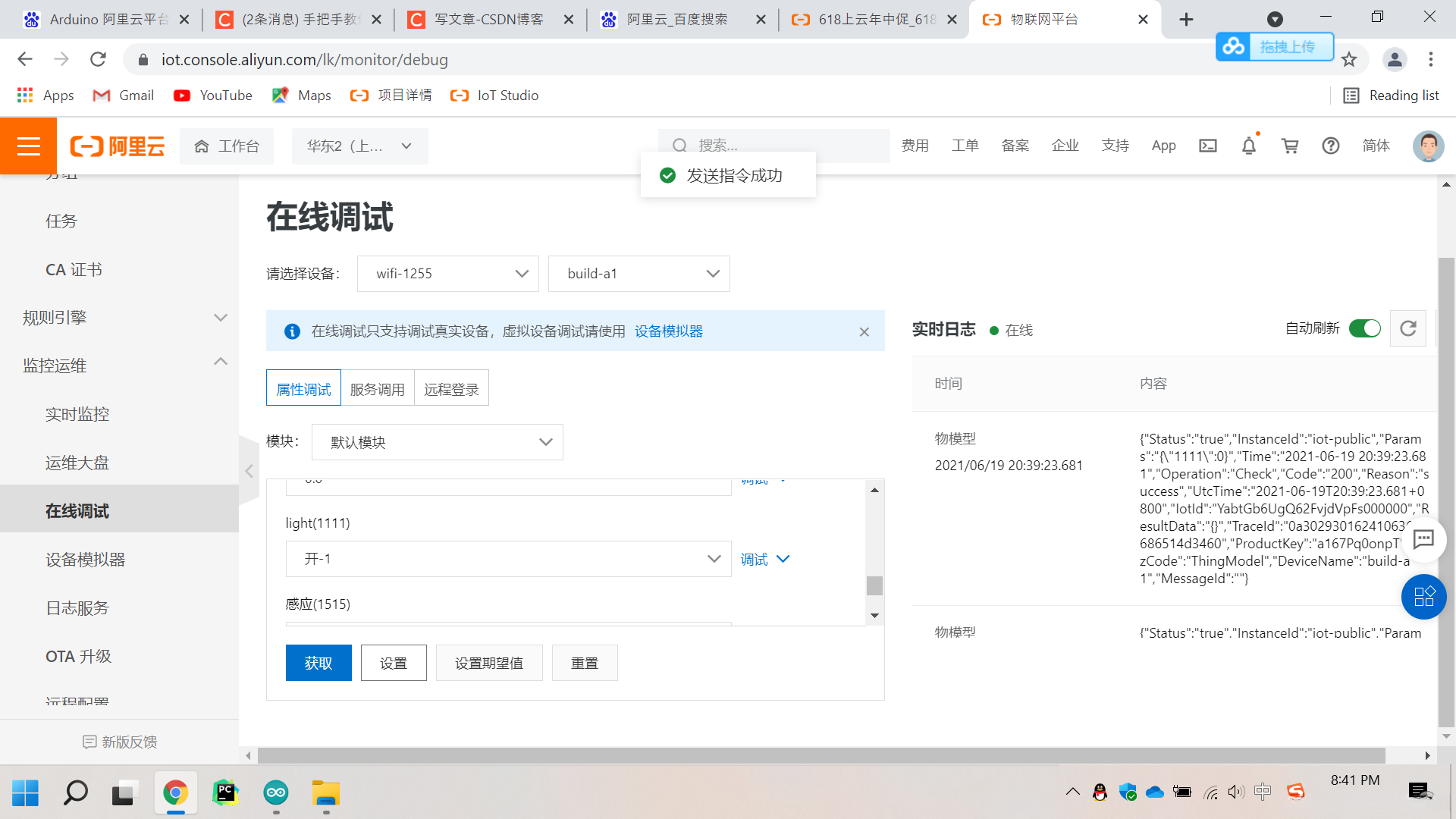Toggle 自动刷新 for the realtime log
The height and width of the screenshot is (819, 1456).
1364,328
